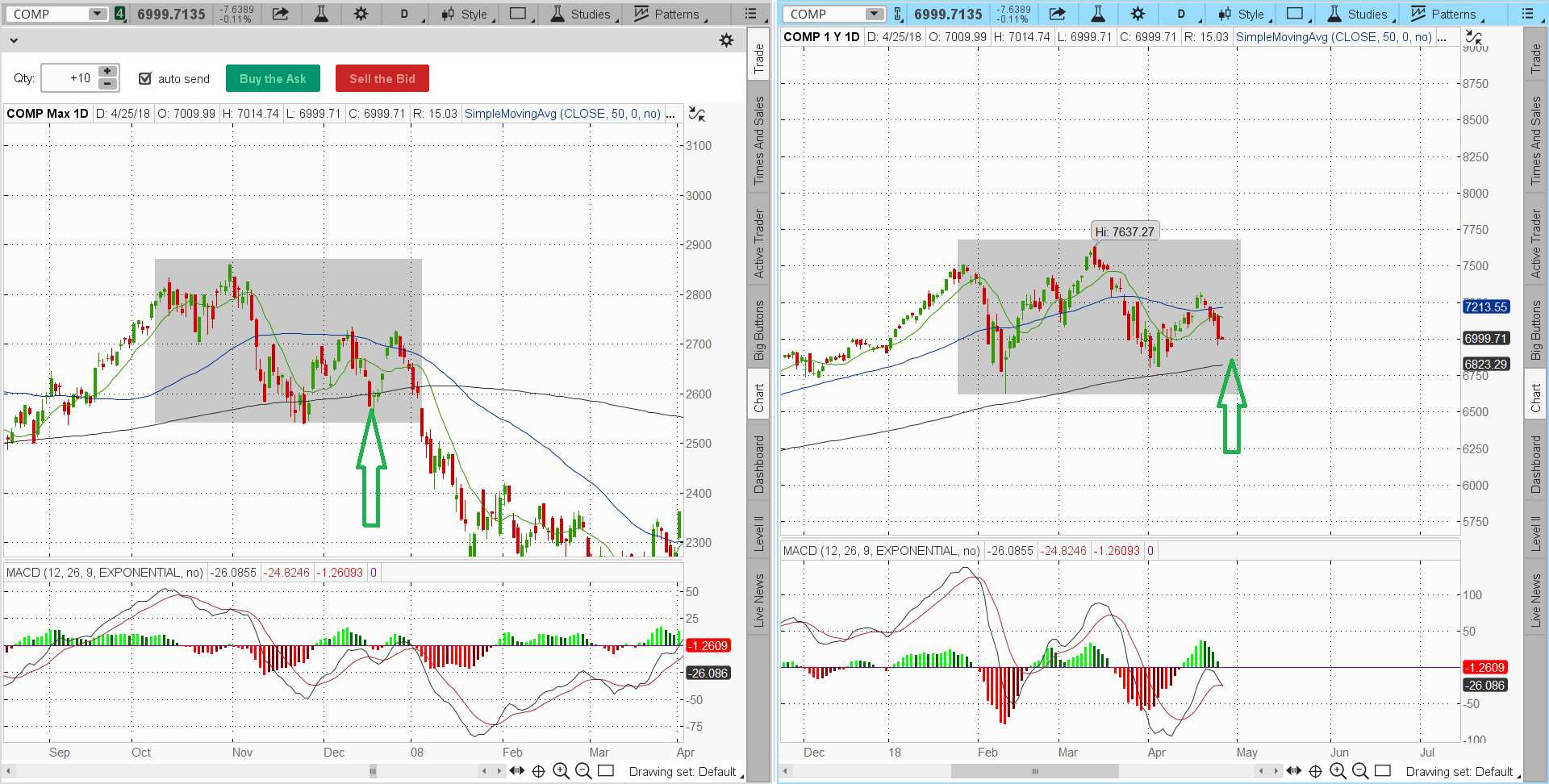Open left chart settings gear in toolbar

point(361,14)
